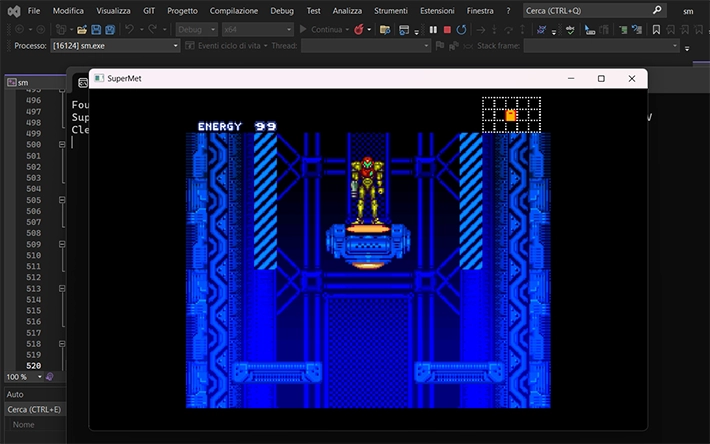Click the green memory icon in toolbar

coord(624,30)
